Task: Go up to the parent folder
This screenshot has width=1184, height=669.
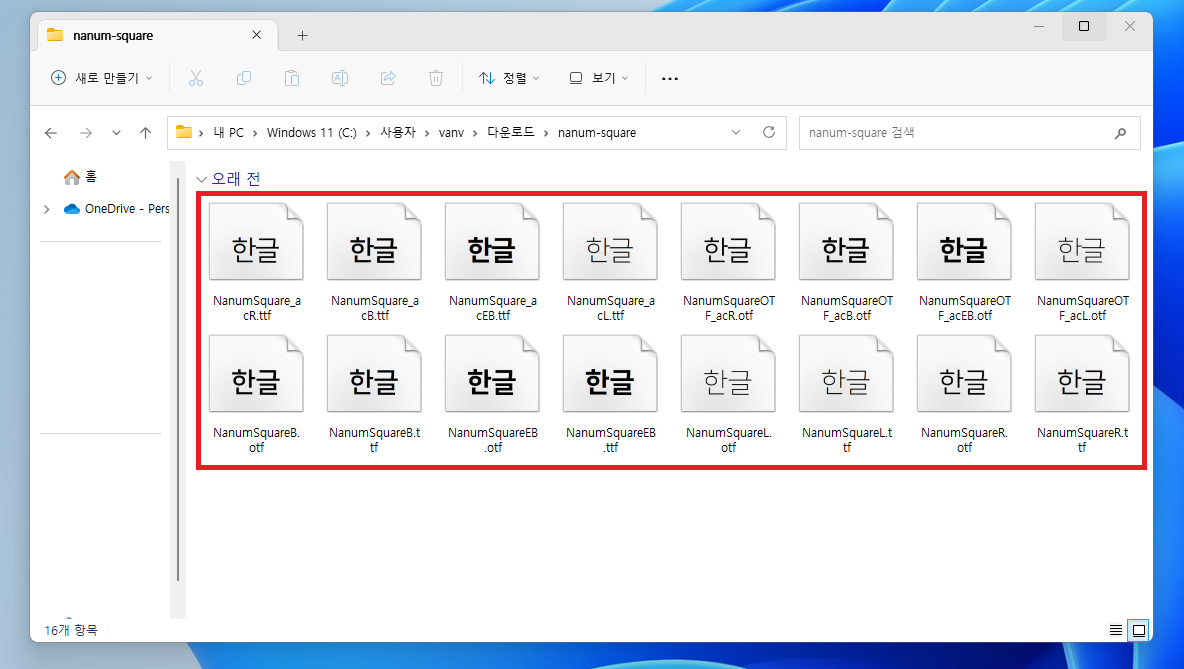Action: click(145, 132)
